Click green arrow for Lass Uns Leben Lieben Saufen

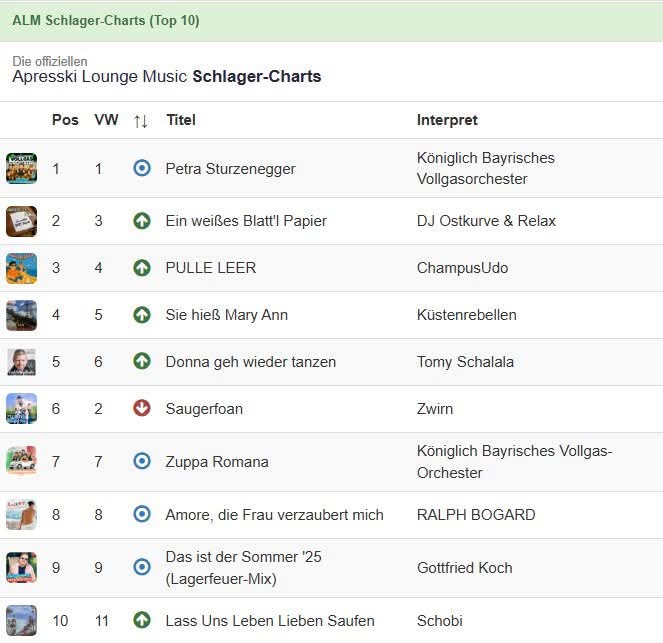[x=142, y=620]
